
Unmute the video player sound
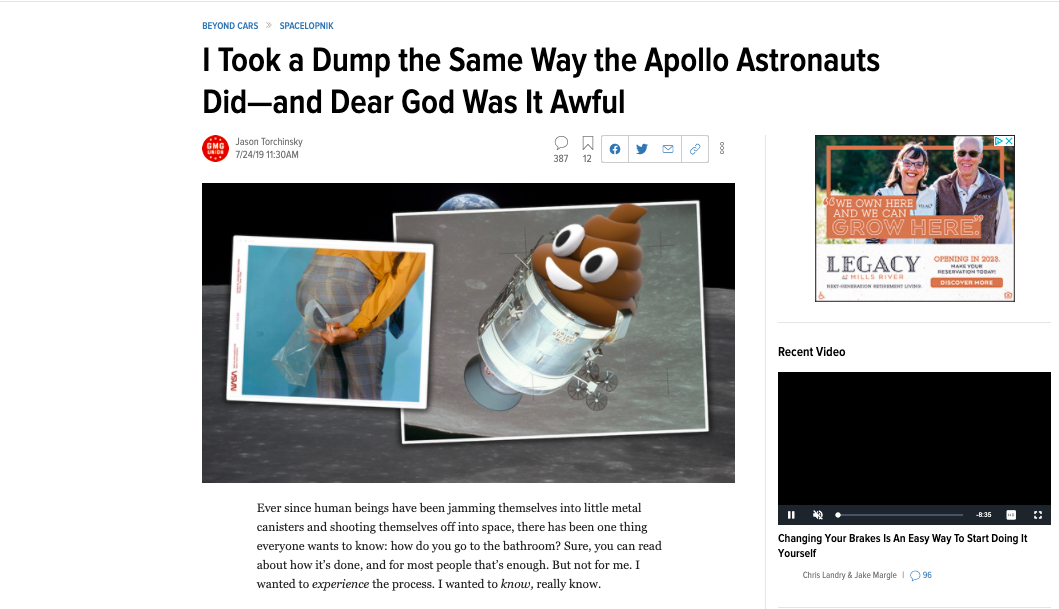pyautogui.click(x=817, y=515)
